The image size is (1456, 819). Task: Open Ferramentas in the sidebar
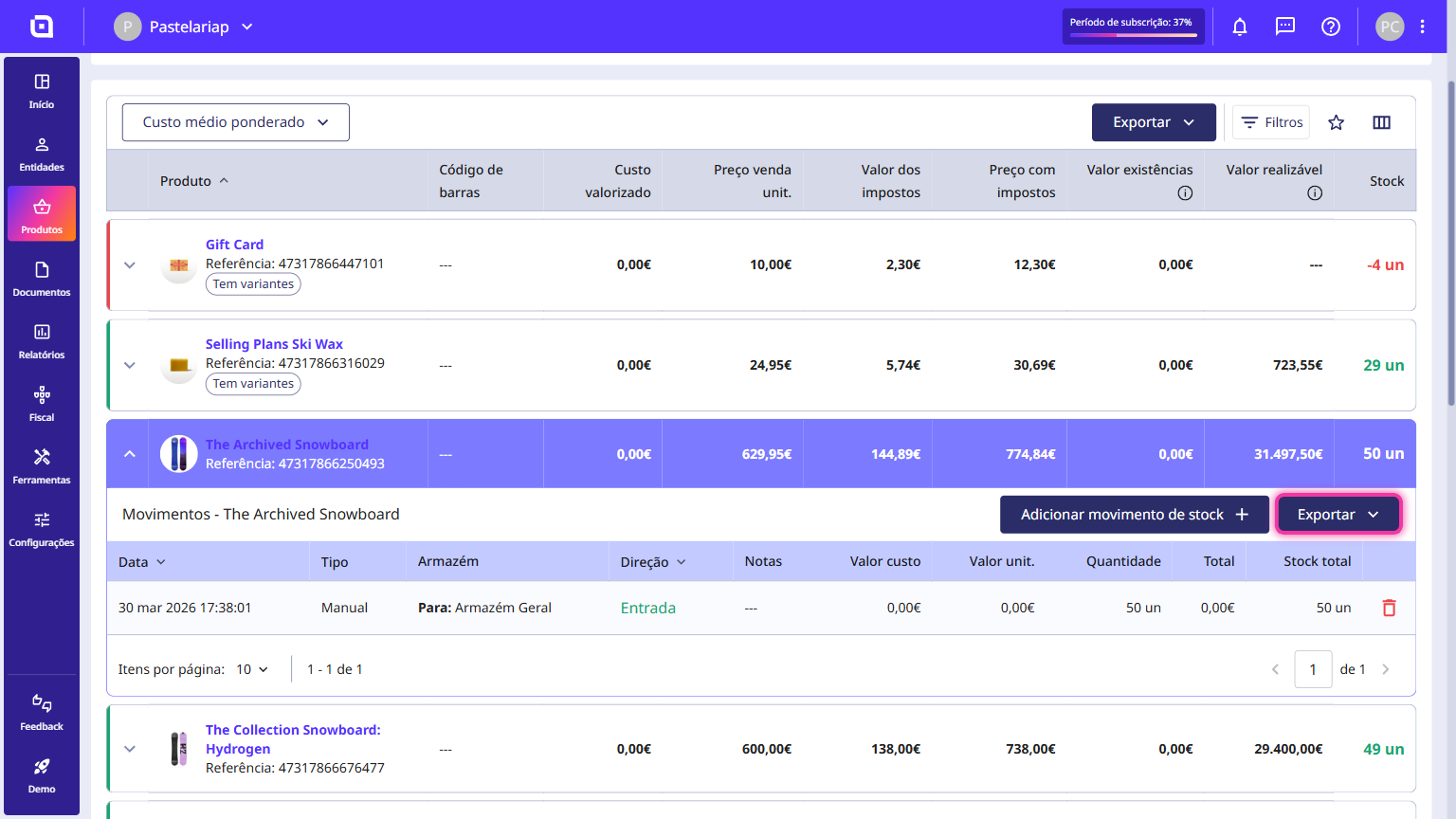coord(42,467)
